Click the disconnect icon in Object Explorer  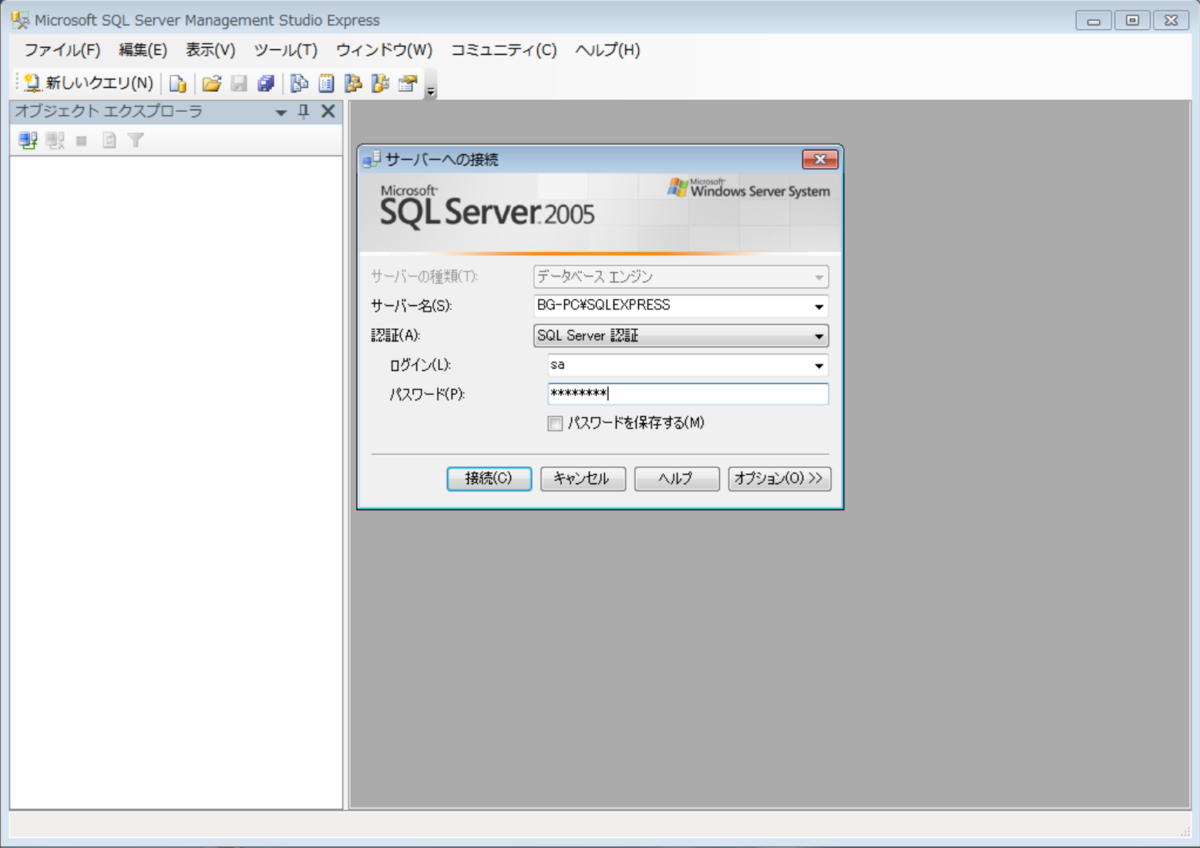55,141
